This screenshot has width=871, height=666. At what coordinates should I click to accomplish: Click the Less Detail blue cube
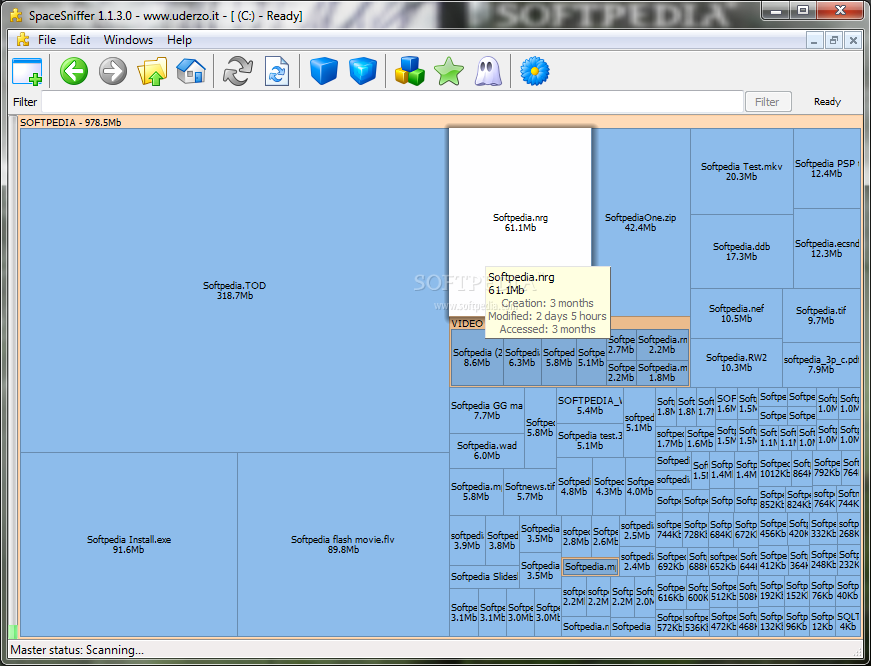click(x=324, y=71)
